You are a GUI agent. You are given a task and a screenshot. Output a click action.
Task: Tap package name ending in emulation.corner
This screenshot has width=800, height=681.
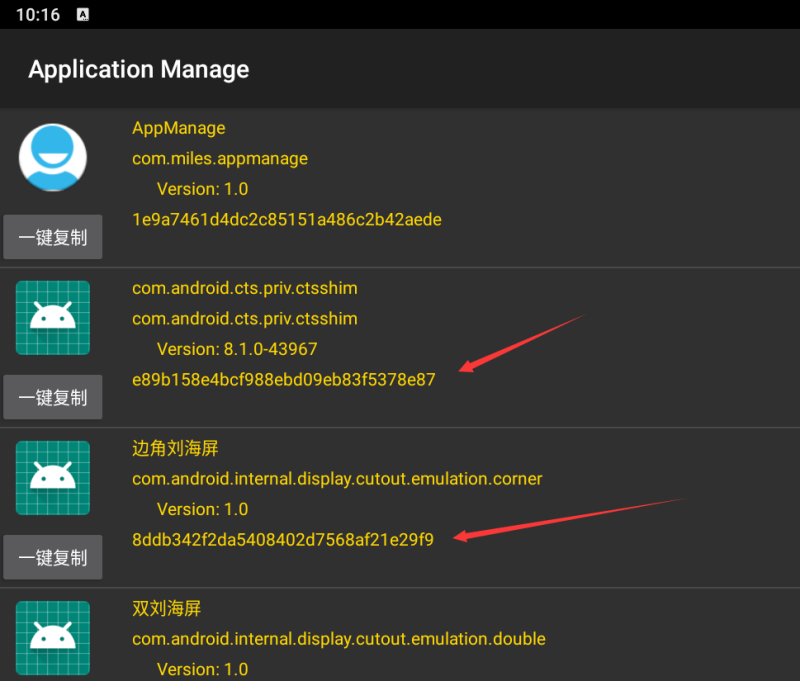(337, 478)
